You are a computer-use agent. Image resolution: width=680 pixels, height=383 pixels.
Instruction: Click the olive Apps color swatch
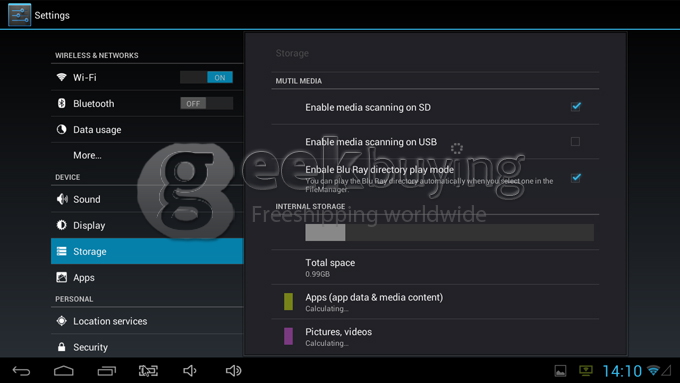(288, 301)
